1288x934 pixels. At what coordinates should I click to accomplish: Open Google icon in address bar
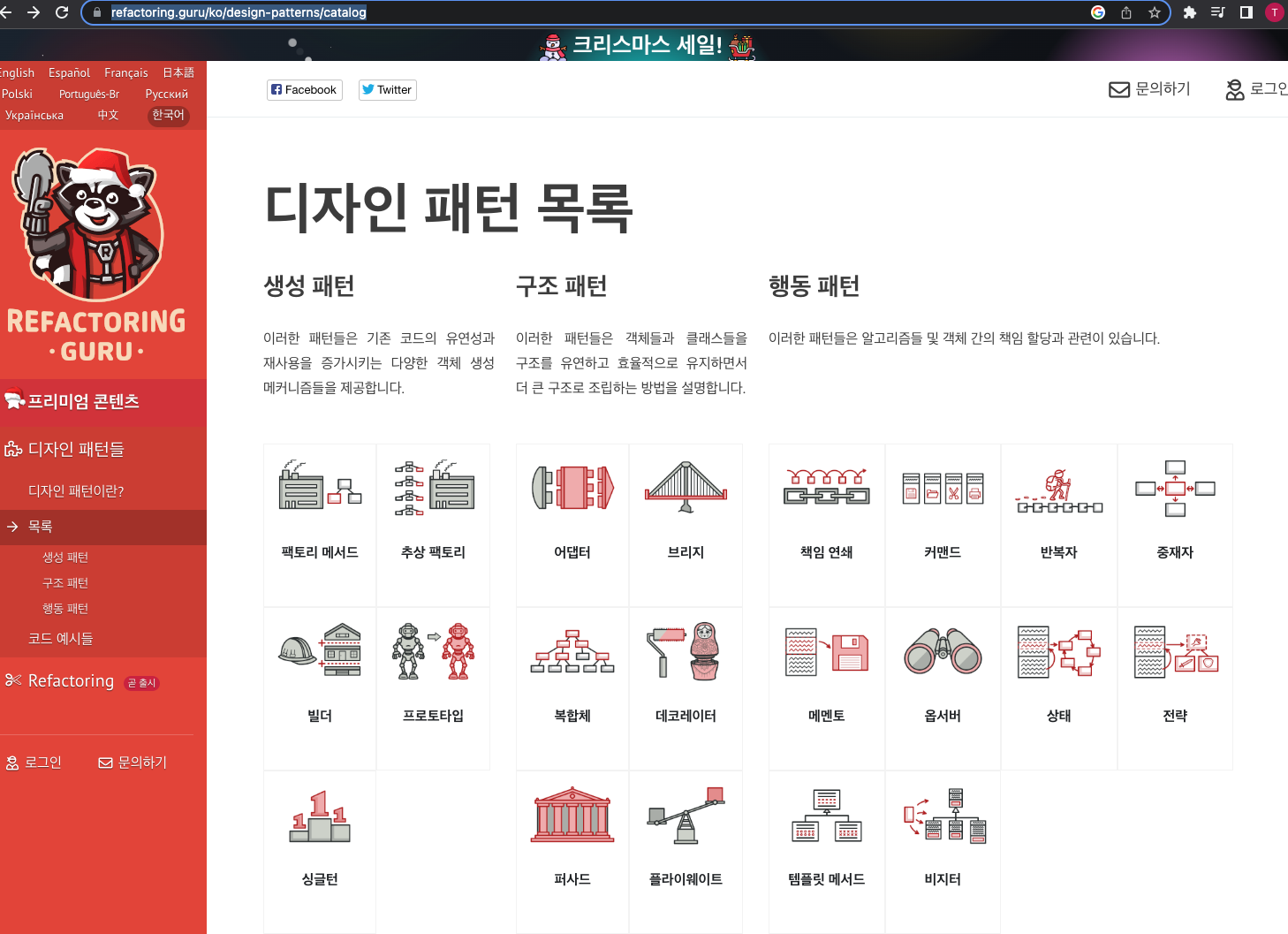pyautogui.click(x=1098, y=12)
